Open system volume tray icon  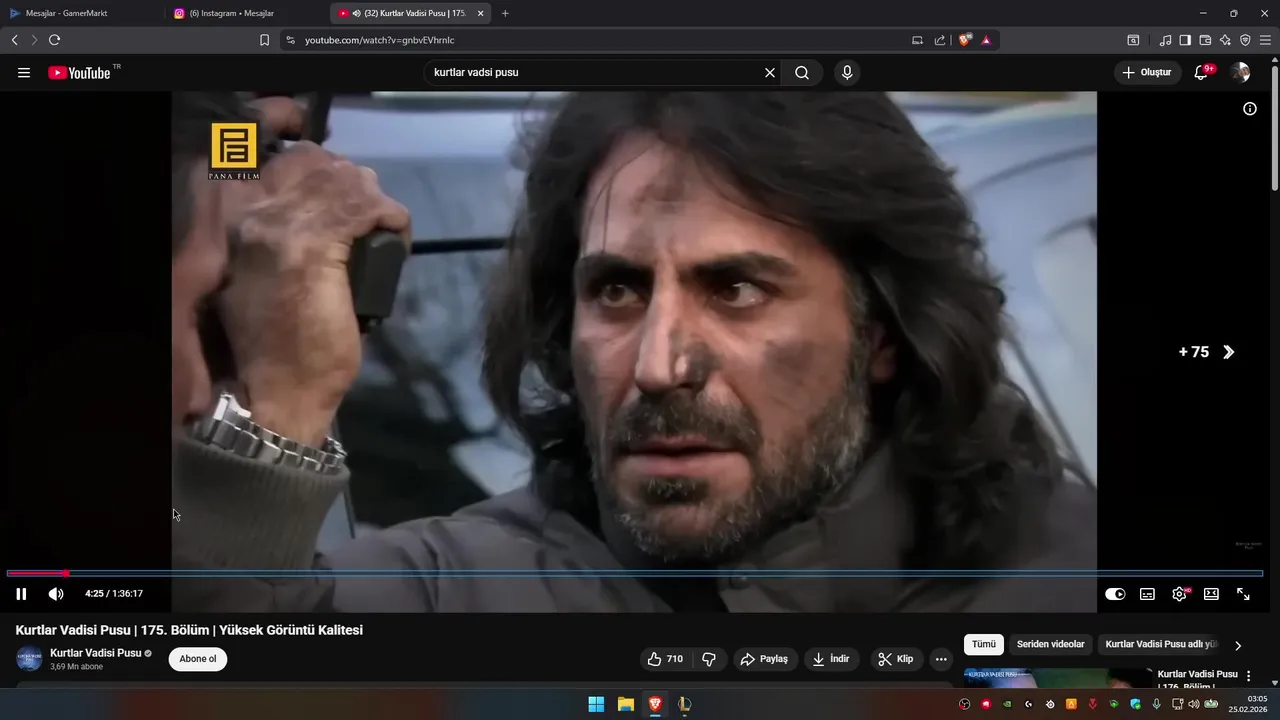tap(1193, 704)
